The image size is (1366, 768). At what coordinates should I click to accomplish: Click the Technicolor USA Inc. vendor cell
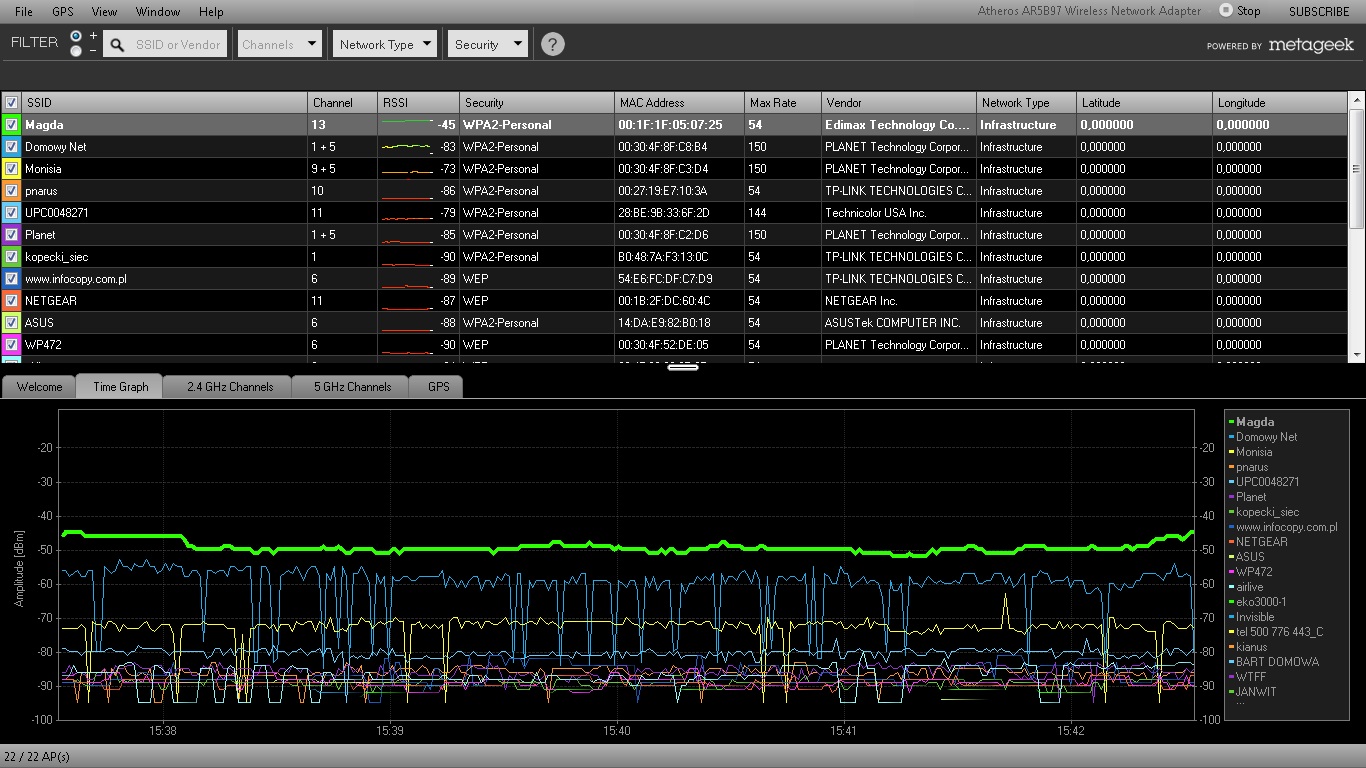coord(899,213)
